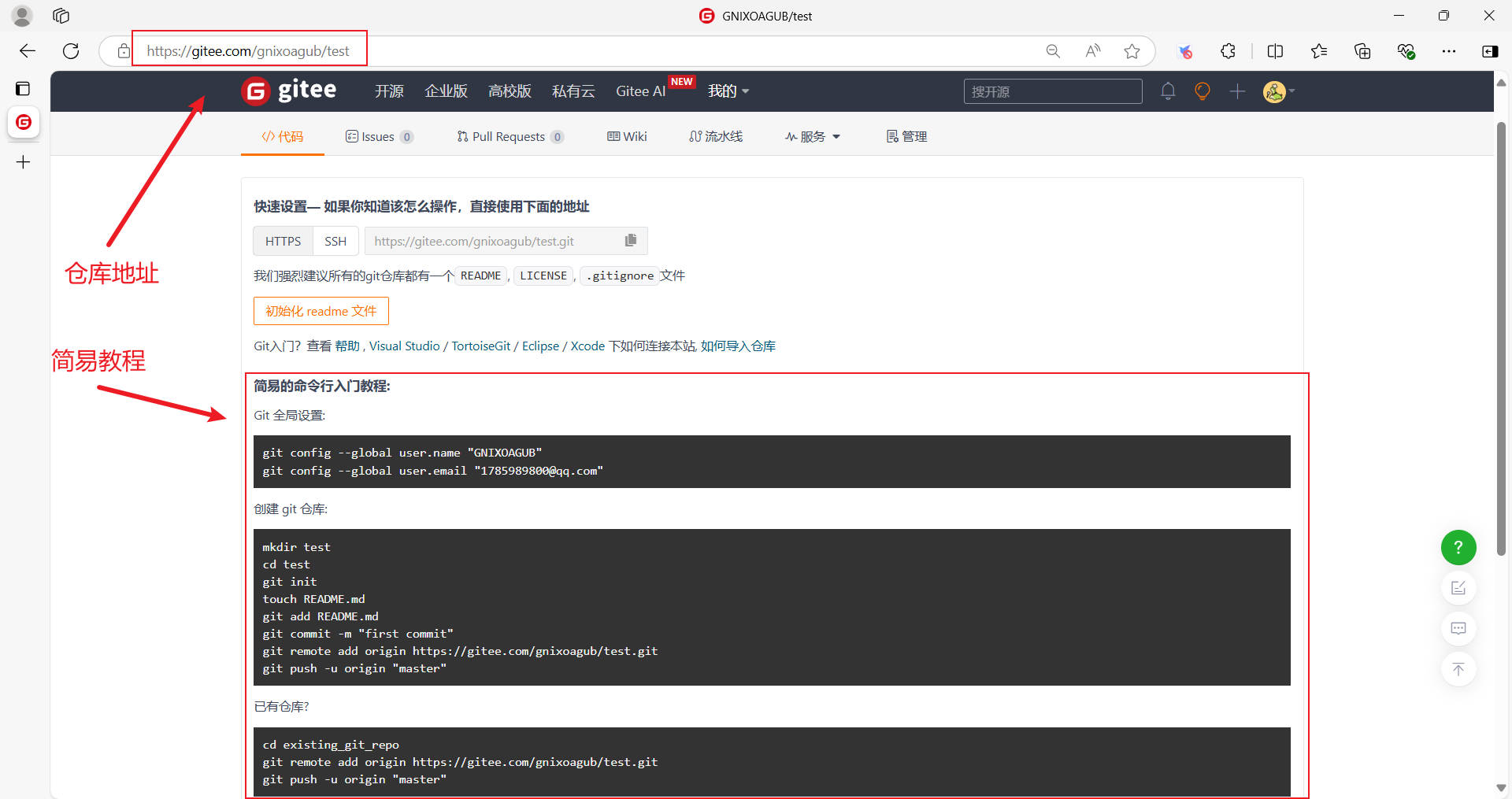This screenshot has width=1512, height=799.
Task: Expand the 服务 dropdown in the repo tabs
Action: pos(813,137)
